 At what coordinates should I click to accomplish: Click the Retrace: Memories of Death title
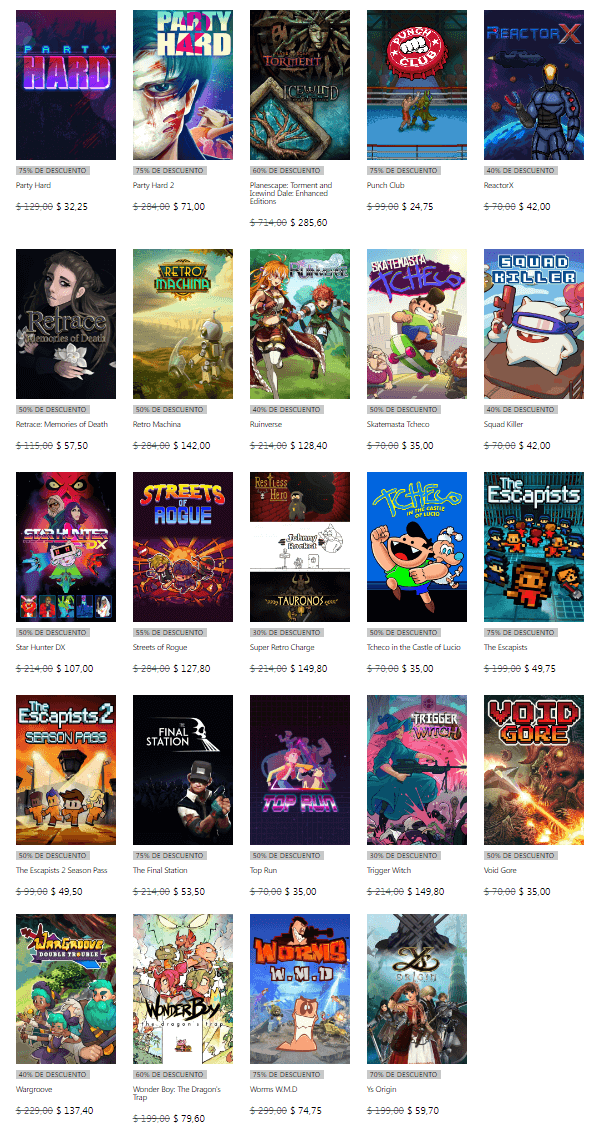pyautogui.click(x=62, y=425)
